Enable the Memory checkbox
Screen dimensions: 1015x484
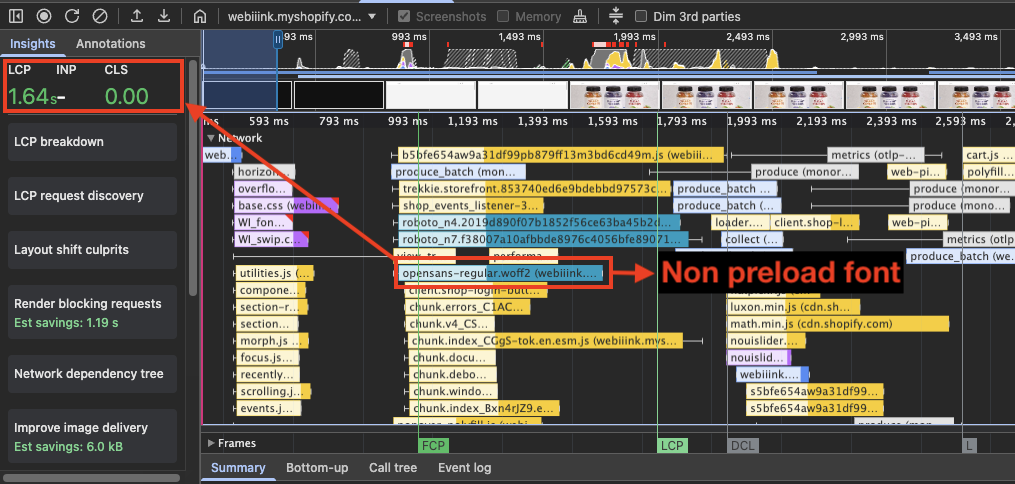point(503,17)
